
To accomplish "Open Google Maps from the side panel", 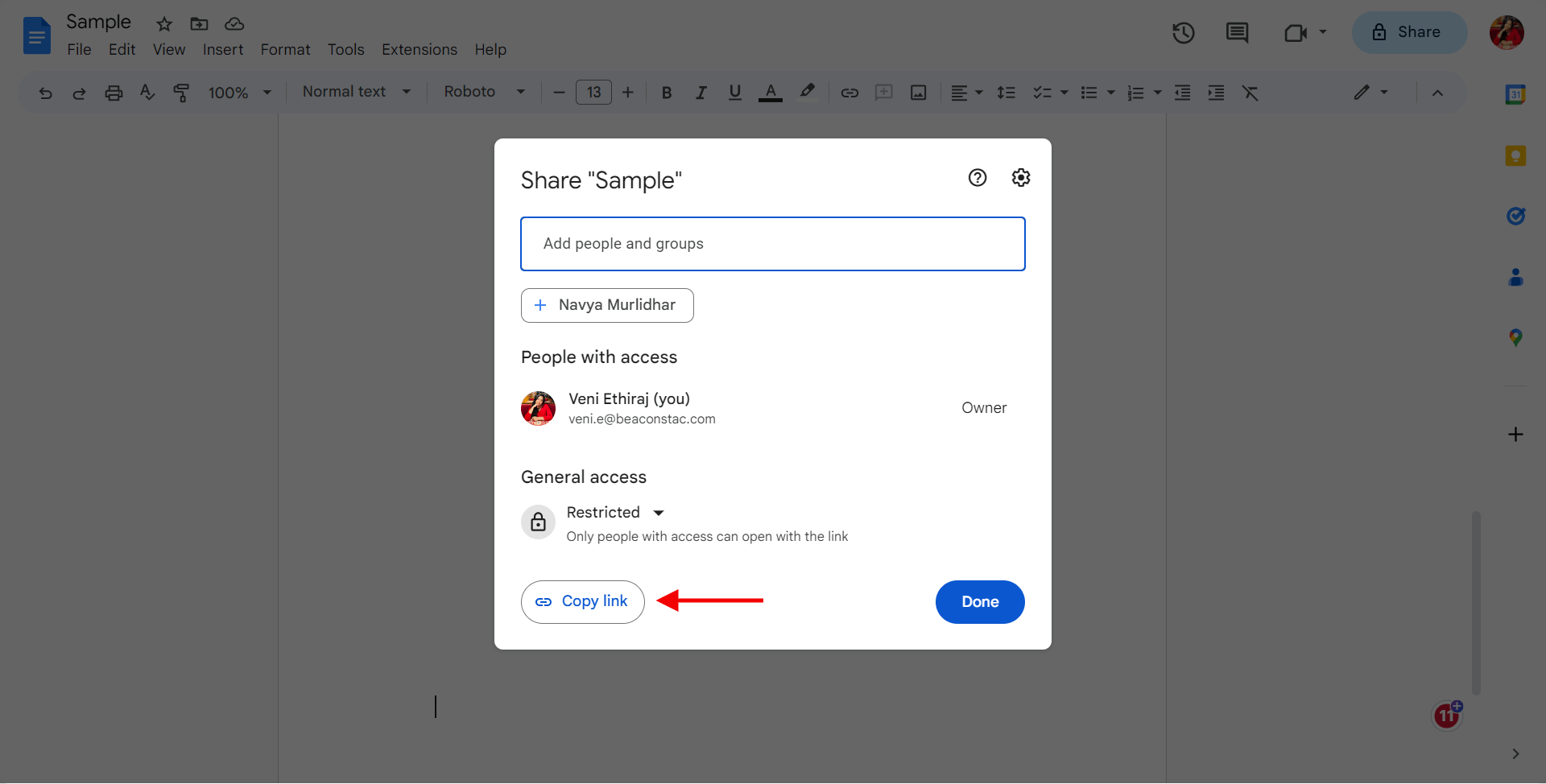I will point(1516,336).
